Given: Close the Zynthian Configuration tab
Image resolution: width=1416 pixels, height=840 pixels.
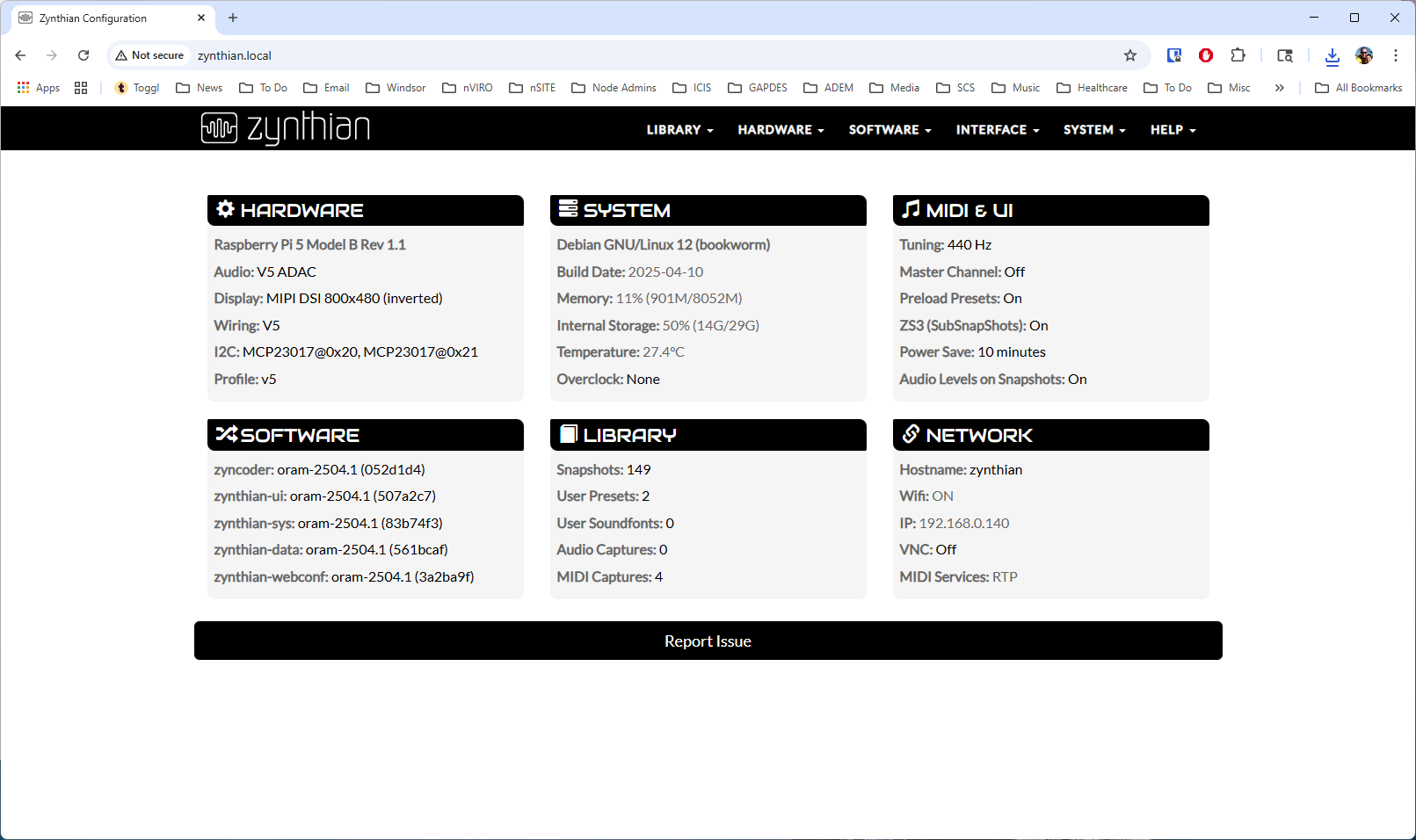Looking at the screenshot, I should pyautogui.click(x=201, y=18).
